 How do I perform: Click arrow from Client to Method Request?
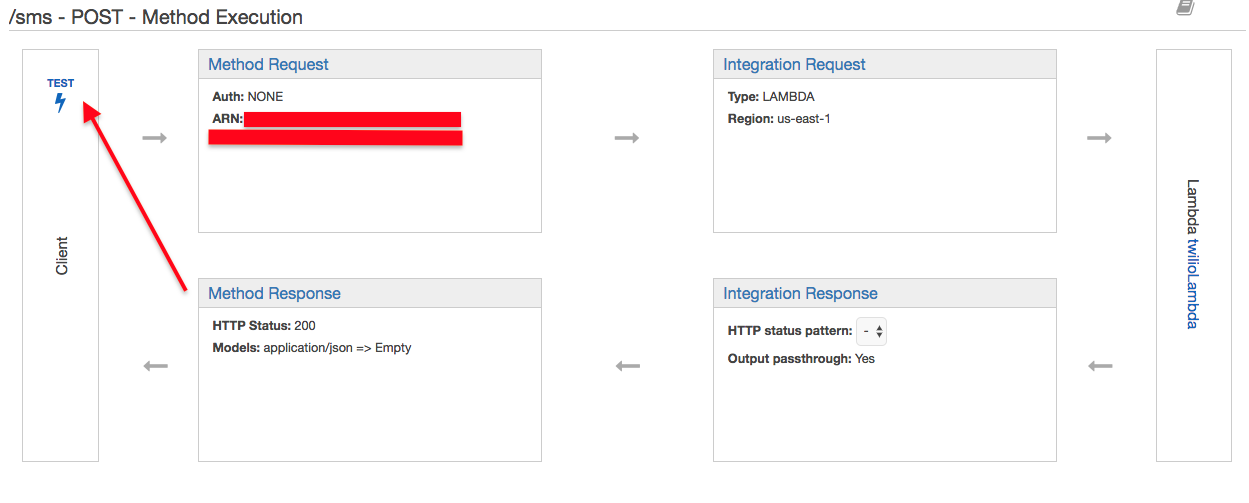click(x=154, y=137)
